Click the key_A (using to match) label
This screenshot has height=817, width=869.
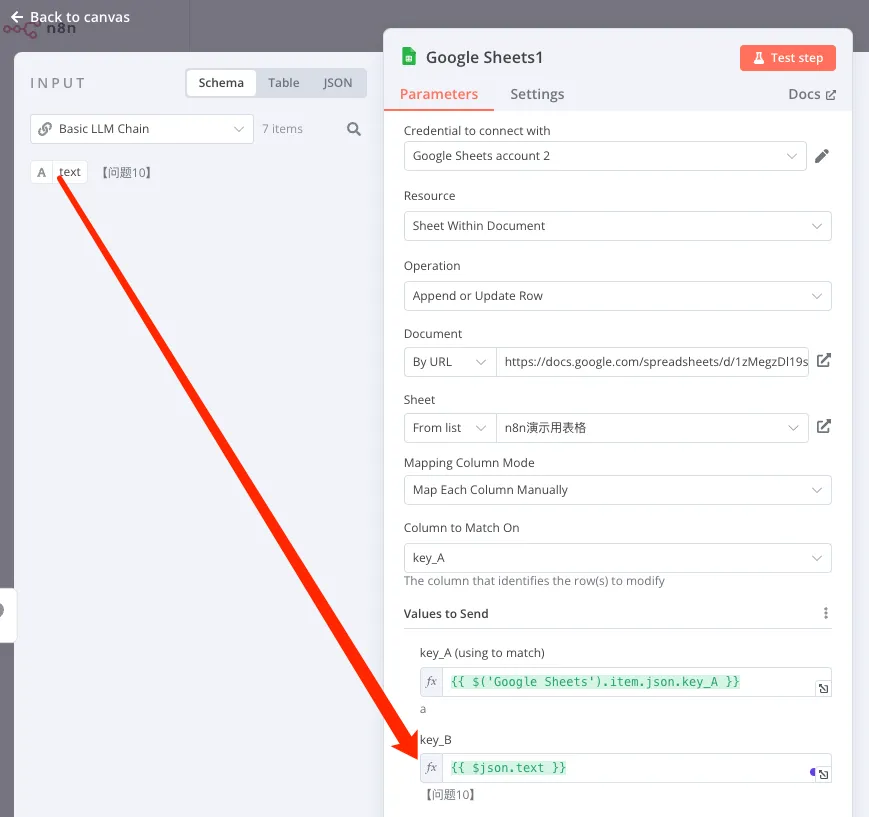[x=482, y=653]
